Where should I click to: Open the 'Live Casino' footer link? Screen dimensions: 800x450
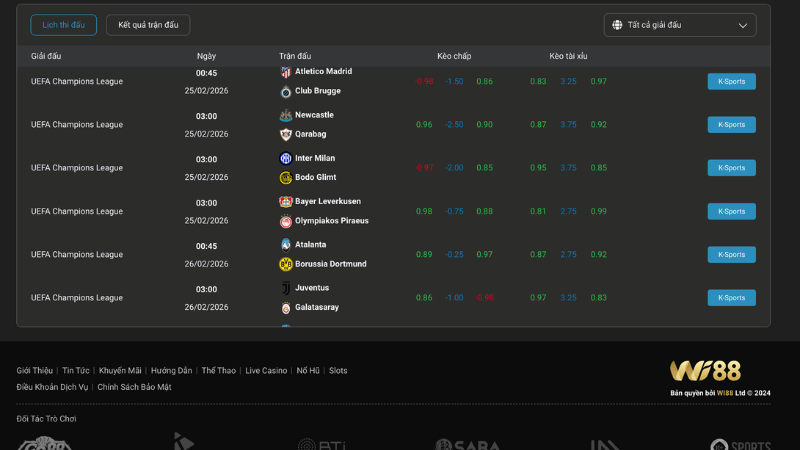[x=266, y=370]
